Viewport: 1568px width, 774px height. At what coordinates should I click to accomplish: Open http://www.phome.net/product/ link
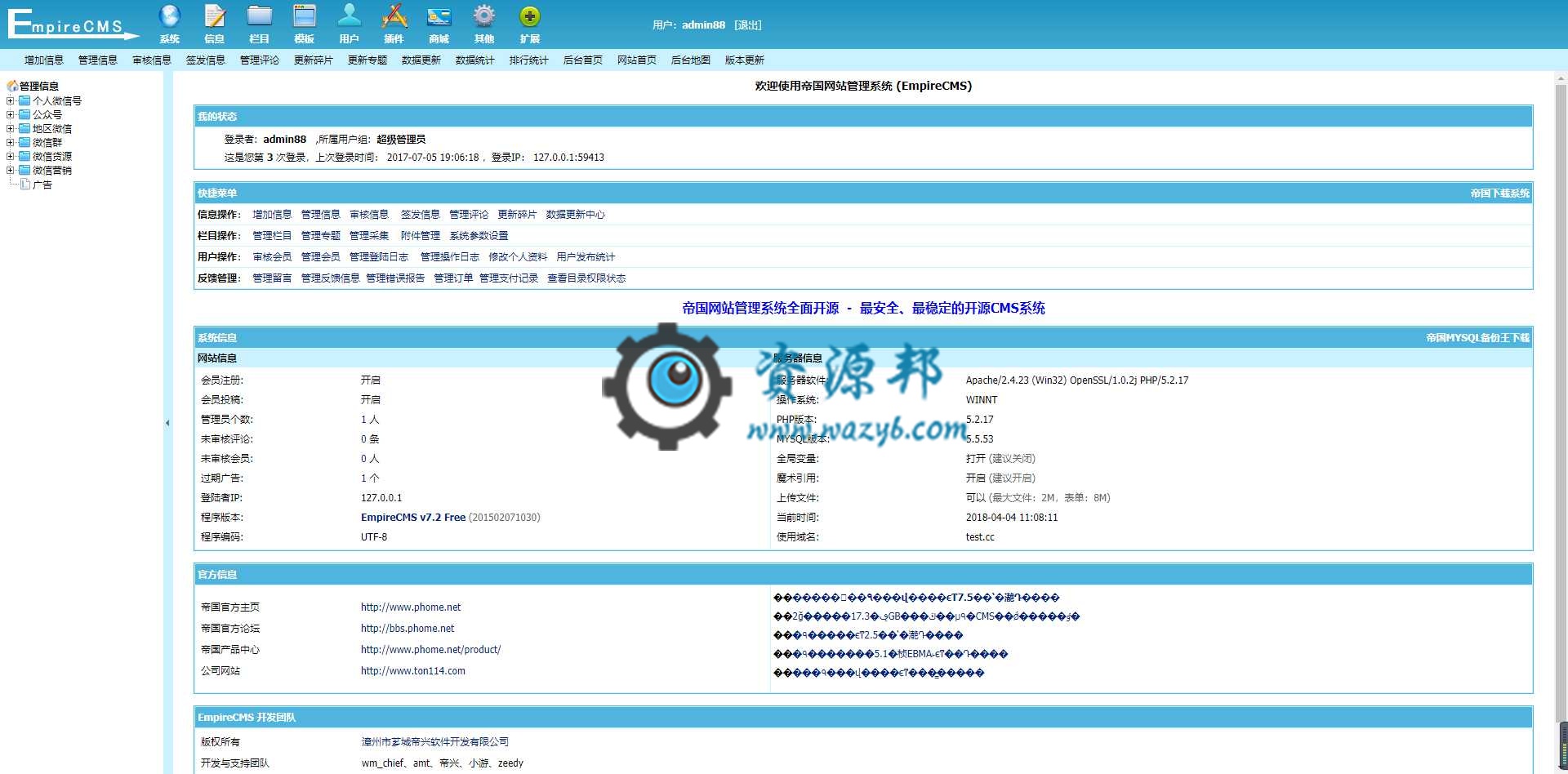[430, 650]
